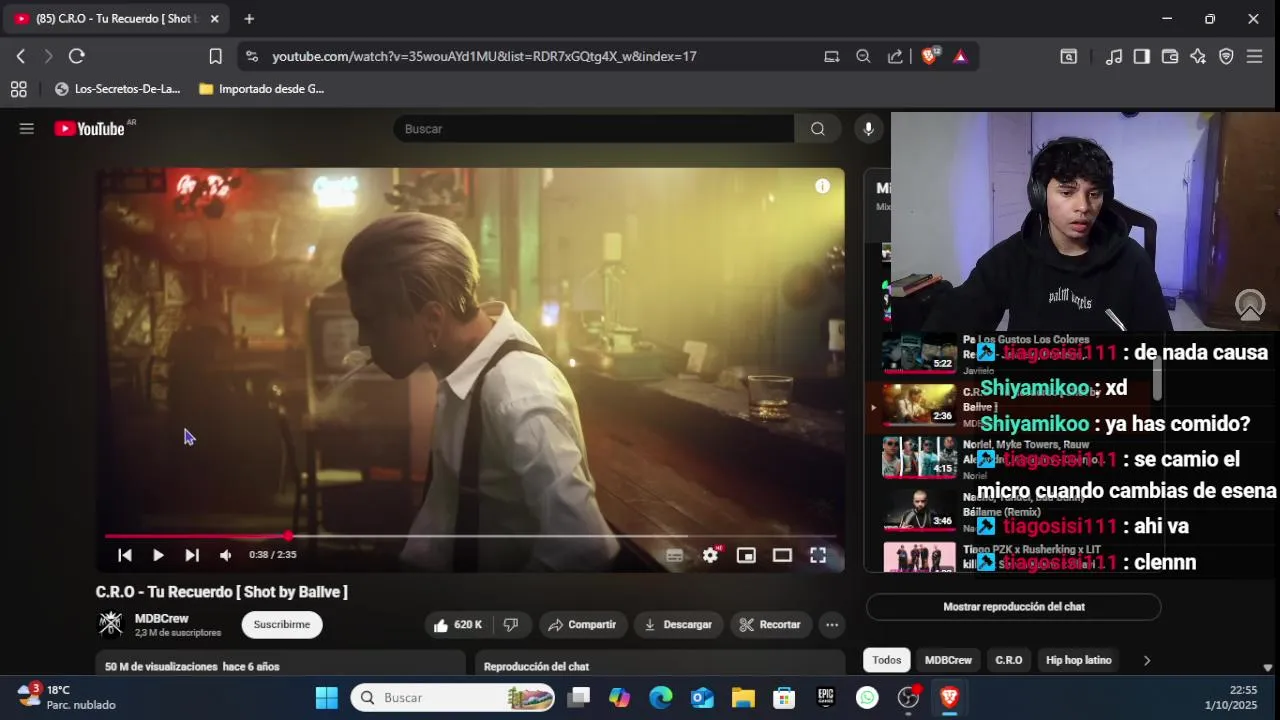
Task: Open Brave VPN shield icon
Action: point(1226,57)
